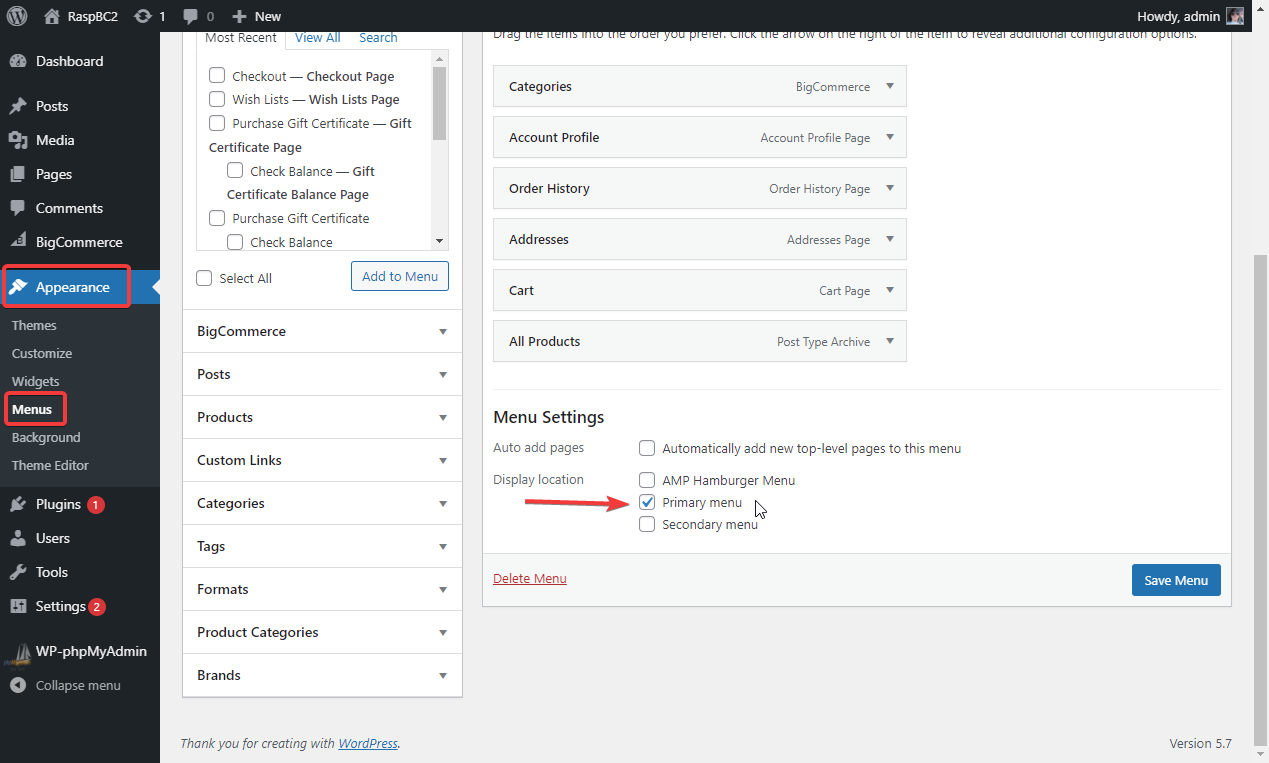Open the updates icon in admin bar
The height and width of the screenshot is (763, 1269).
(x=143, y=16)
